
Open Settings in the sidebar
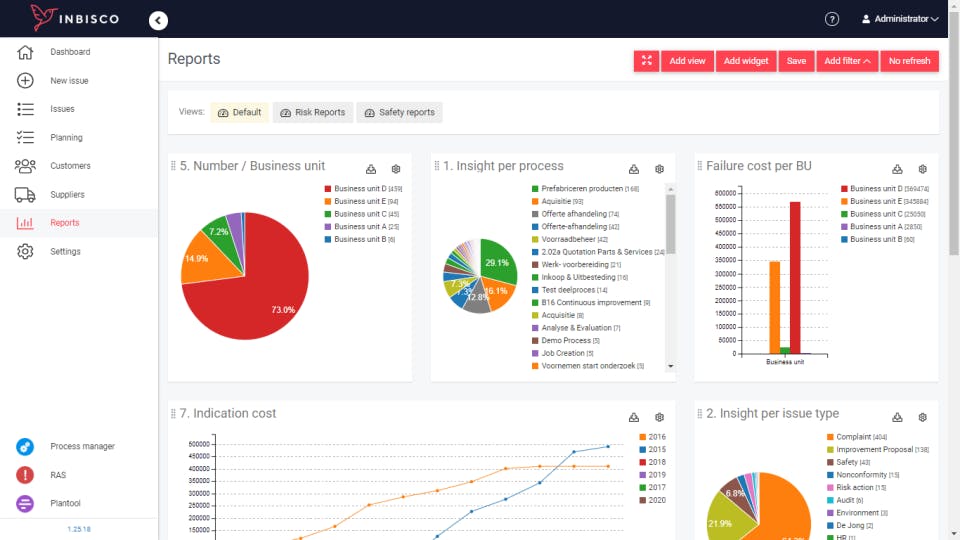pos(66,252)
